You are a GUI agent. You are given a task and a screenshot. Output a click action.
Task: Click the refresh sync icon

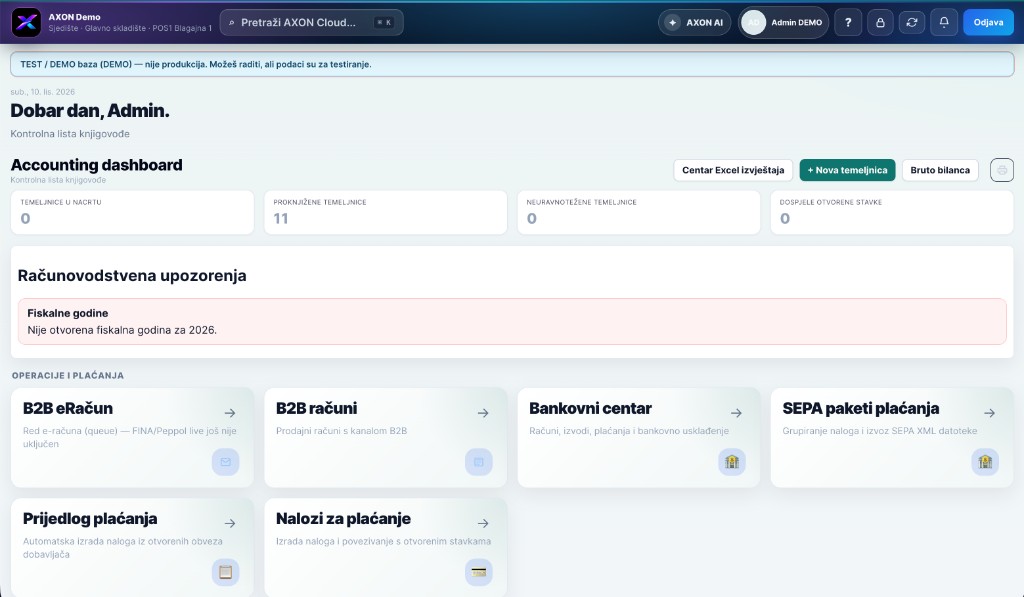click(x=912, y=22)
